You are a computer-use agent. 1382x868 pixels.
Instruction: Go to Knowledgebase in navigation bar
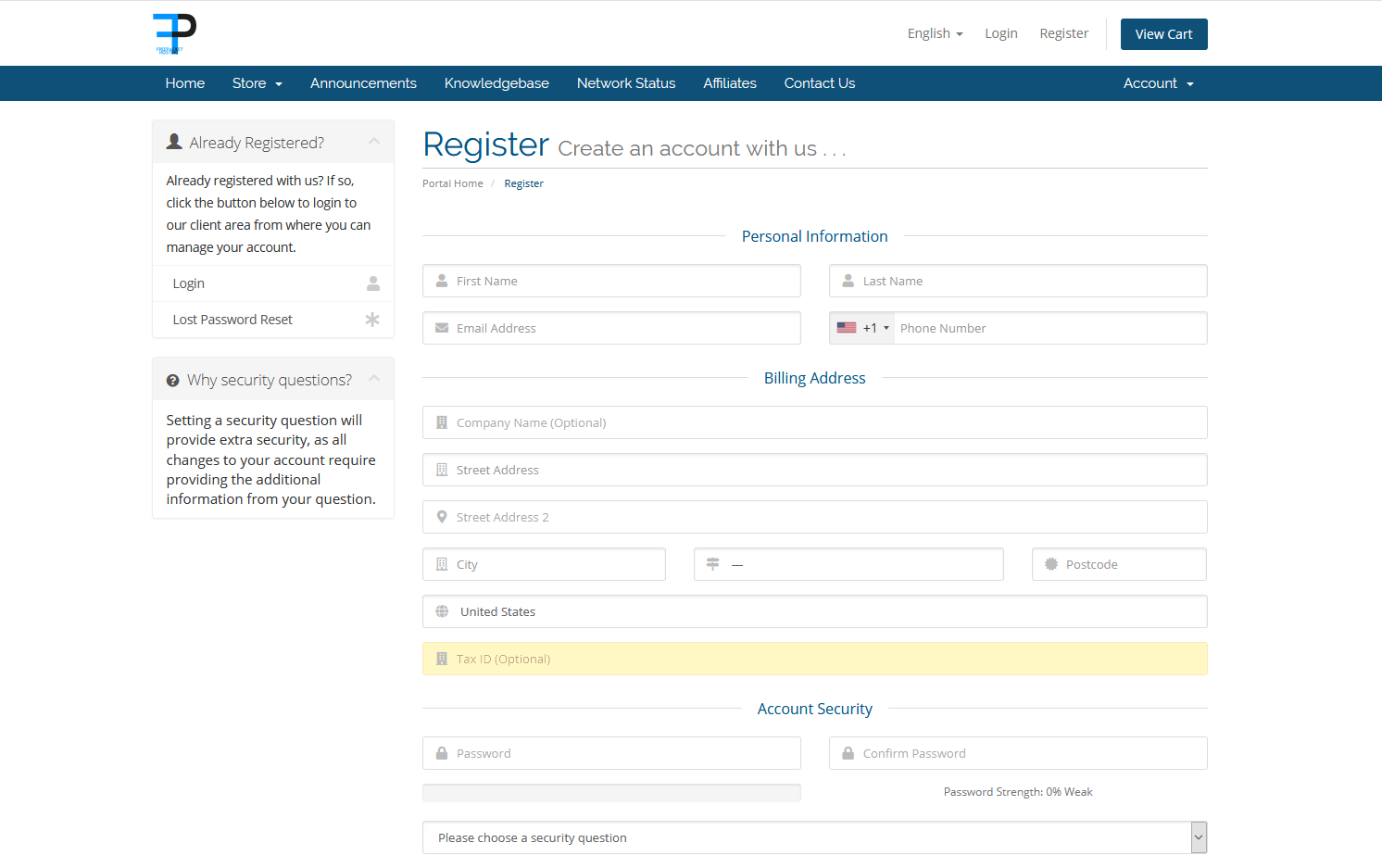click(x=496, y=83)
